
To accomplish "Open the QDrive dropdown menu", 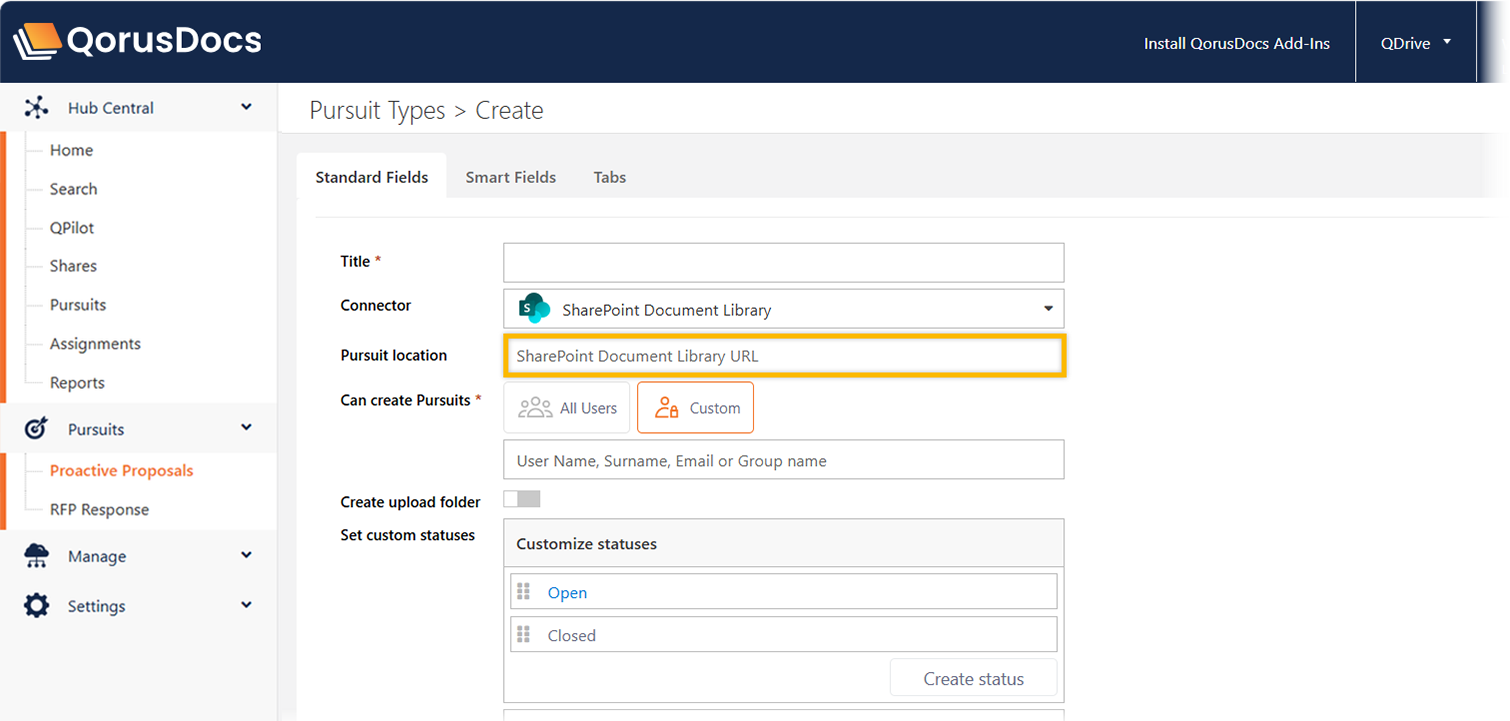I will pos(1415,43).
